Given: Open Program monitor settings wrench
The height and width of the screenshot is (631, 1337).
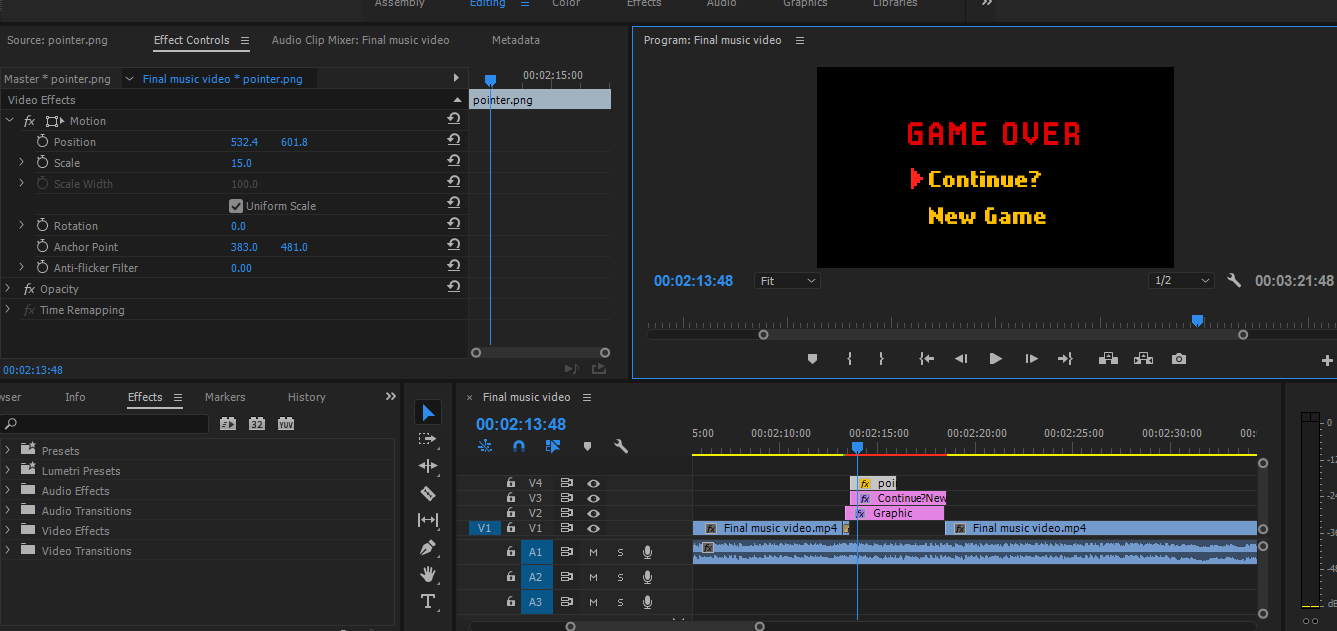Looking at the screenshot, I should click(1234, 281).
